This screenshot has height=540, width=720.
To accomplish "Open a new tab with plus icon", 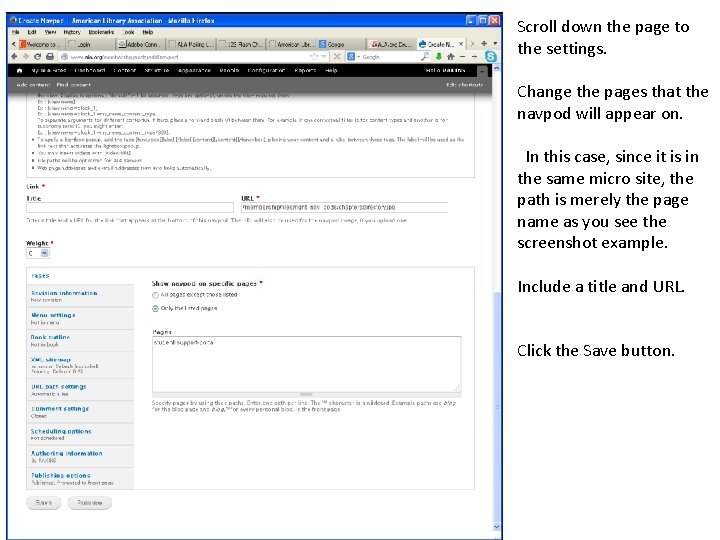I will 484,43.
